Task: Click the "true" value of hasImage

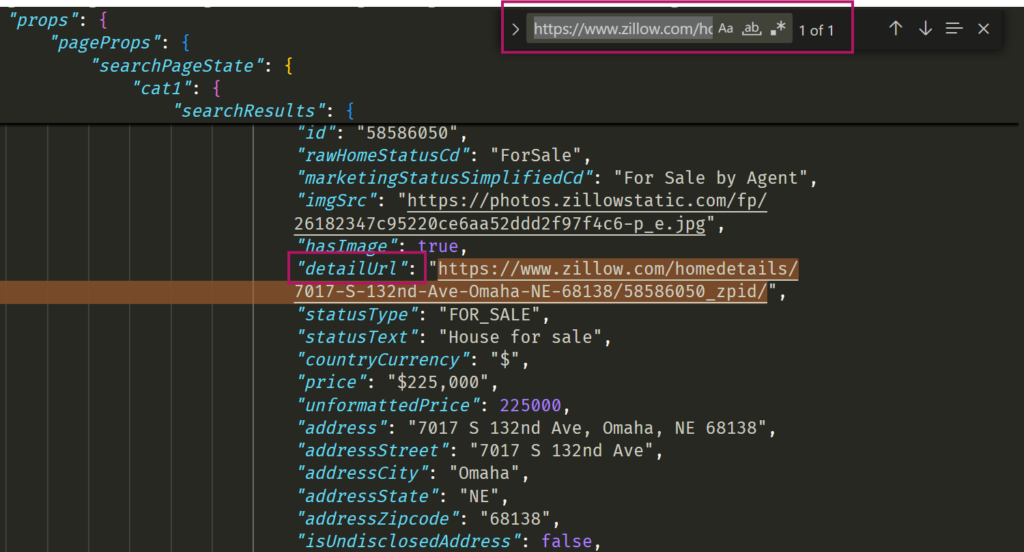Action: [438, 246]
